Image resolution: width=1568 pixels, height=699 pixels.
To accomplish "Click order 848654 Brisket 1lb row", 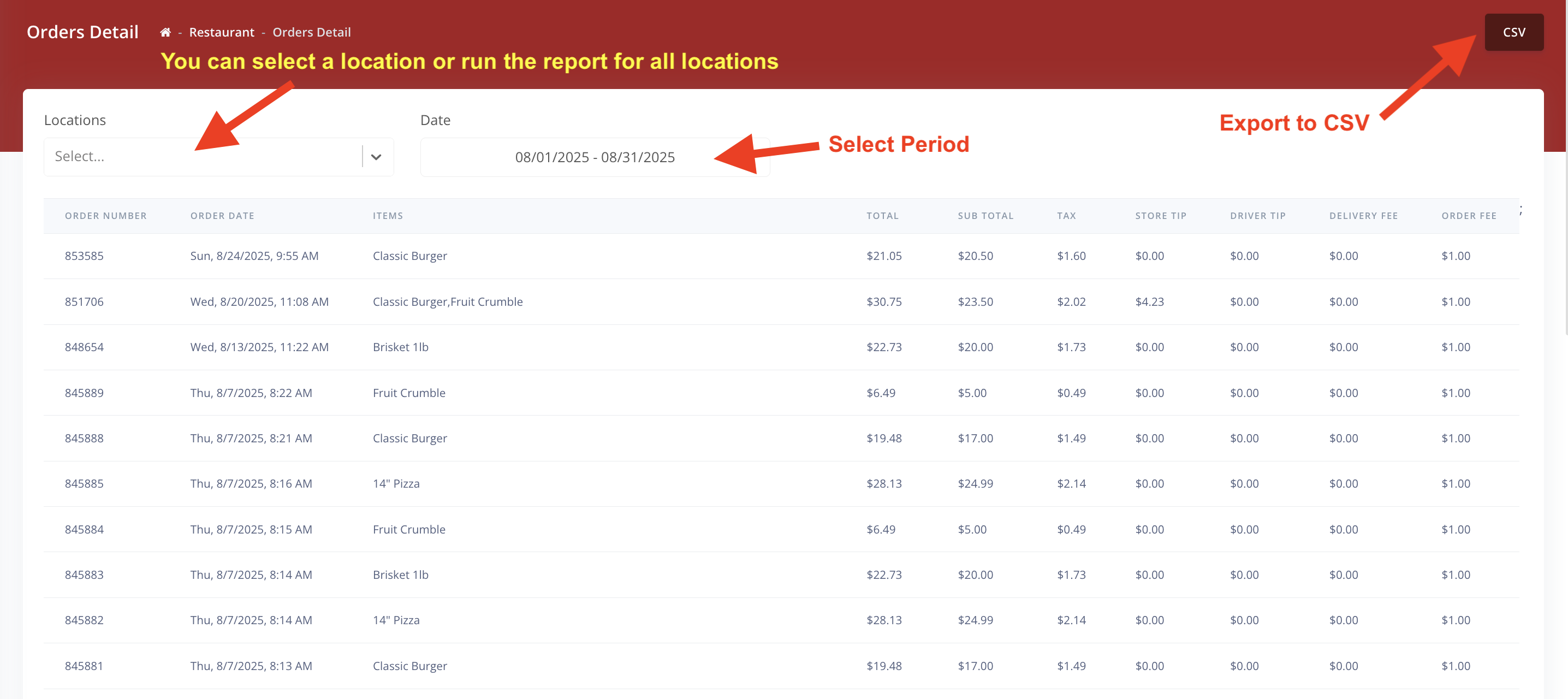I will click(x=84, y=347).
